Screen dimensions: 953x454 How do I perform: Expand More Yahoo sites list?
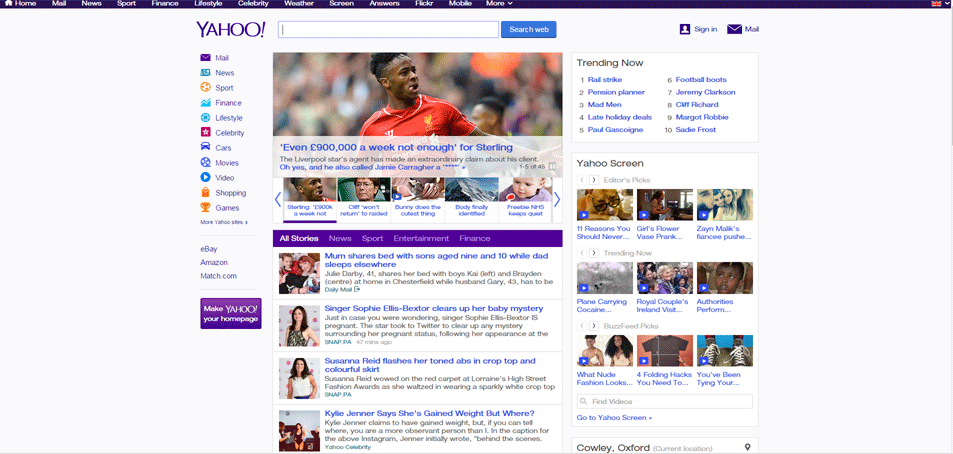224,222
